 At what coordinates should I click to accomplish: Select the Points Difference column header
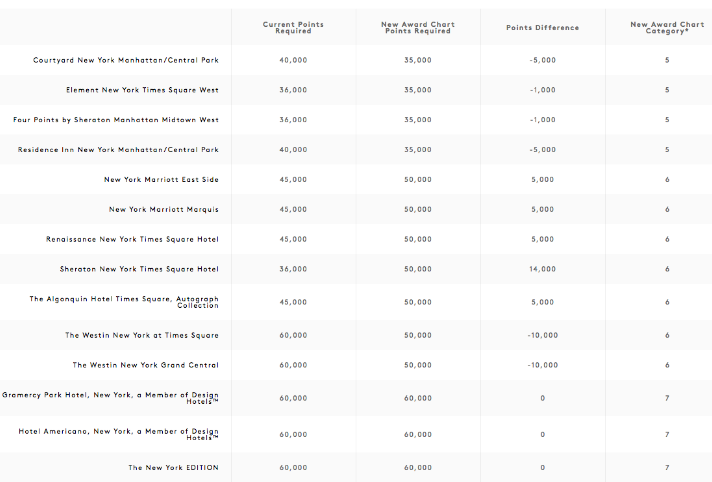tap(542, 28)
